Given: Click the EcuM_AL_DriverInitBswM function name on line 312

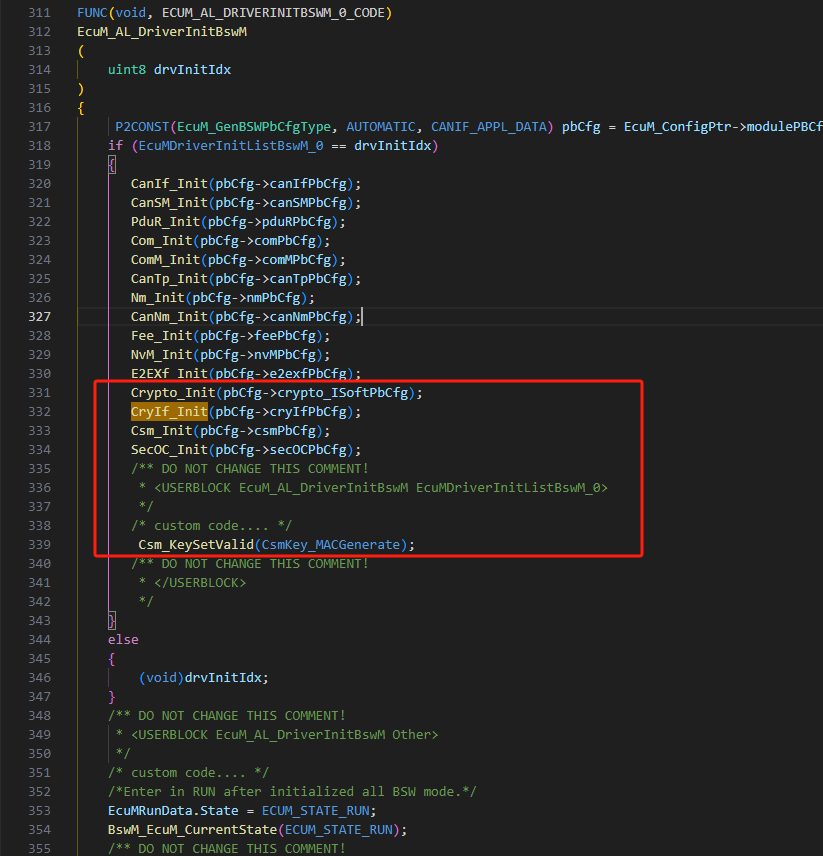Looking at the screenshot, I should (x=162, y=32).
